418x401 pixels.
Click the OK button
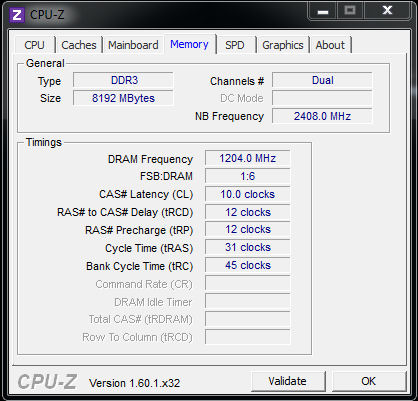pyautogui.click(x=369, y=381)
